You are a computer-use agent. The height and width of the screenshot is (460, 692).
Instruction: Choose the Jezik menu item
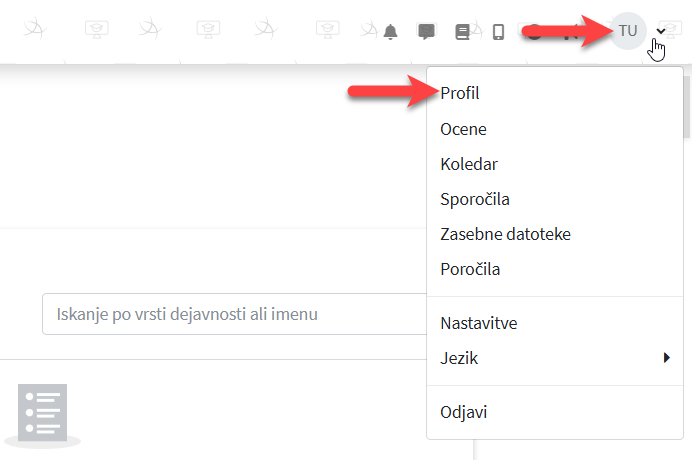(458, 358)
